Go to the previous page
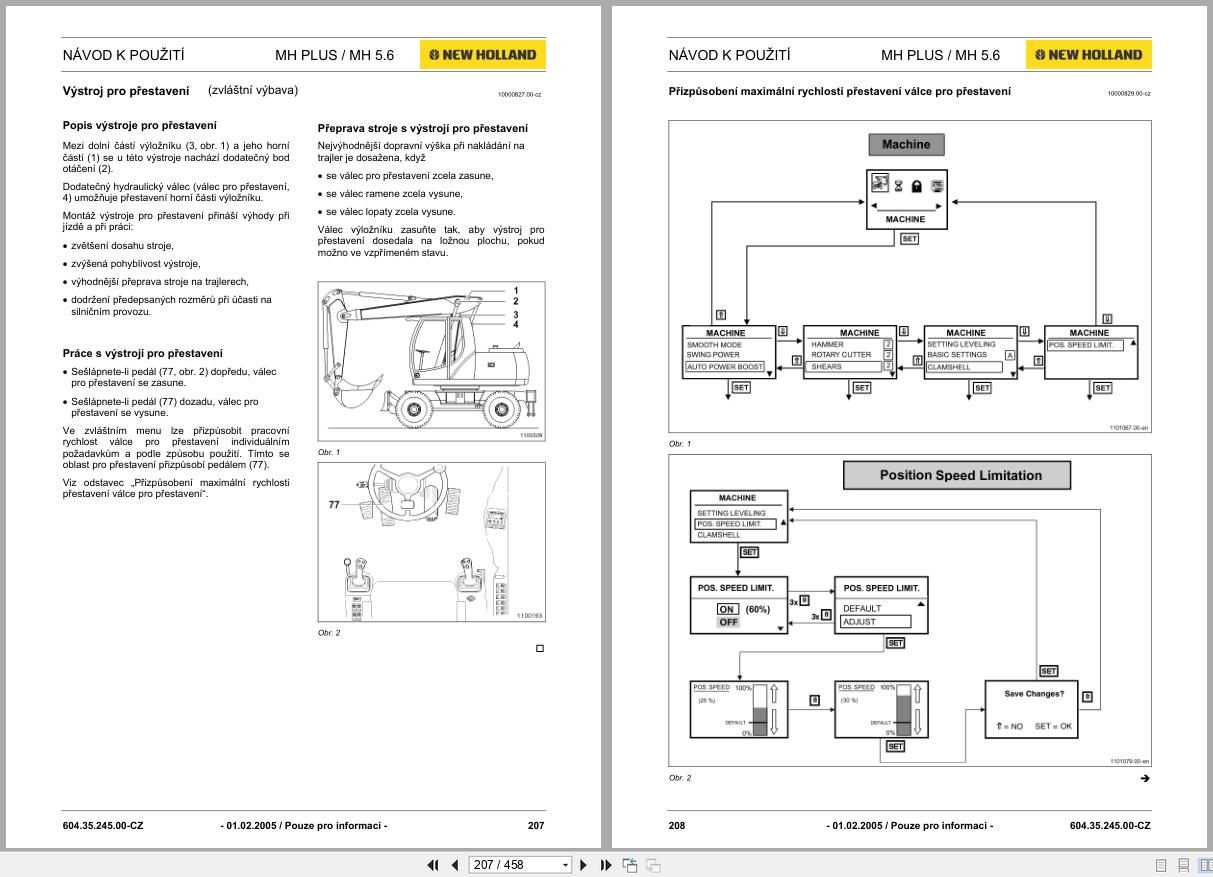The image size is (1213, 877). (x=455, y=865)
